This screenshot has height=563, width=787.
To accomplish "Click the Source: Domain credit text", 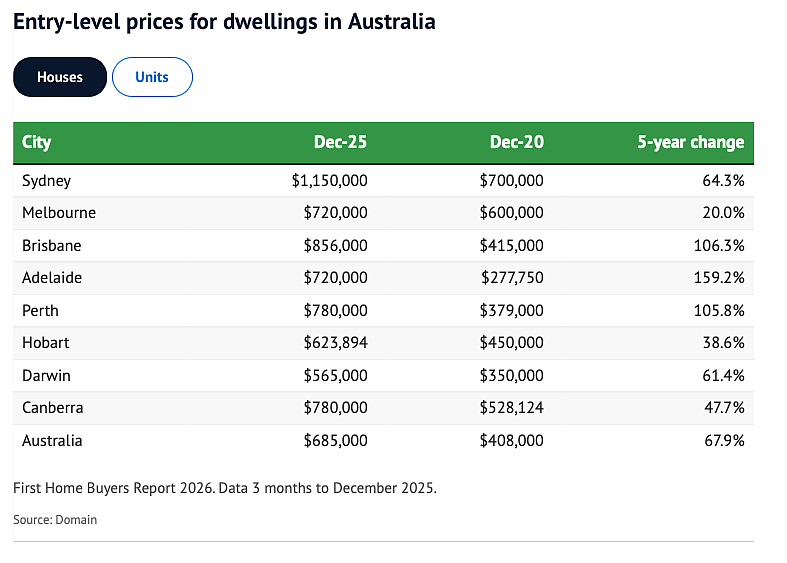I will pyautogui.click(x=55, y=519).
